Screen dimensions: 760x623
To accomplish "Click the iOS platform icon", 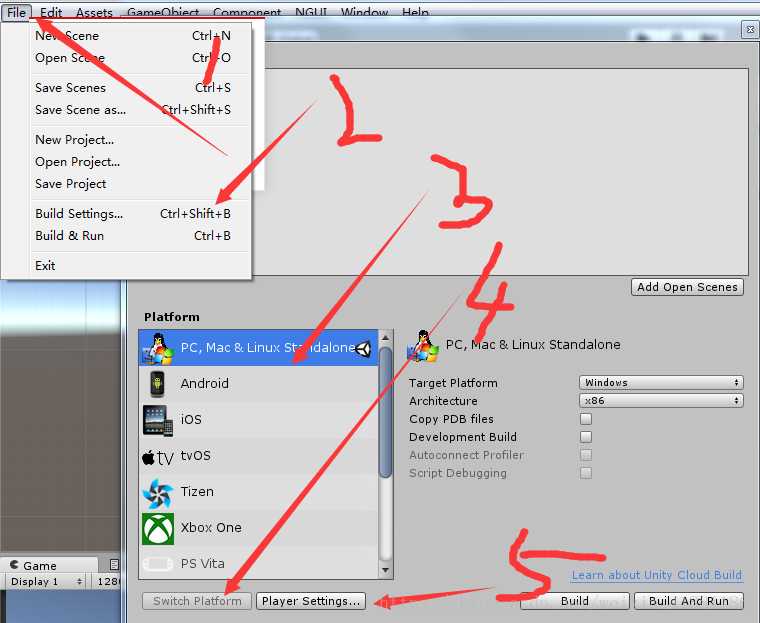I will pos(158,420).
